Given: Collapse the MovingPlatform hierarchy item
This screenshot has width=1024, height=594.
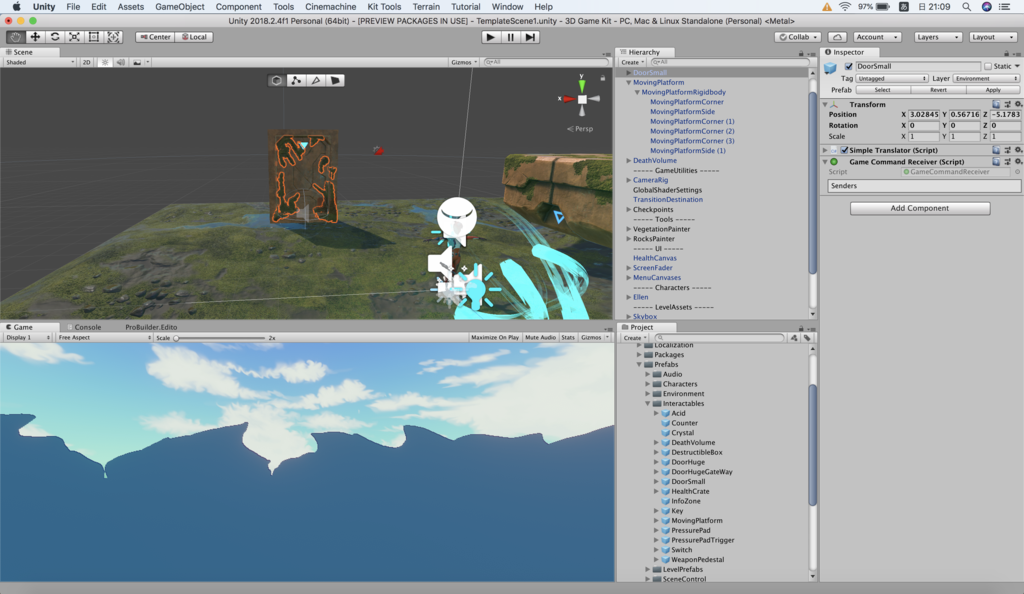Looking at the screenshot, I should tap(629, 83).
